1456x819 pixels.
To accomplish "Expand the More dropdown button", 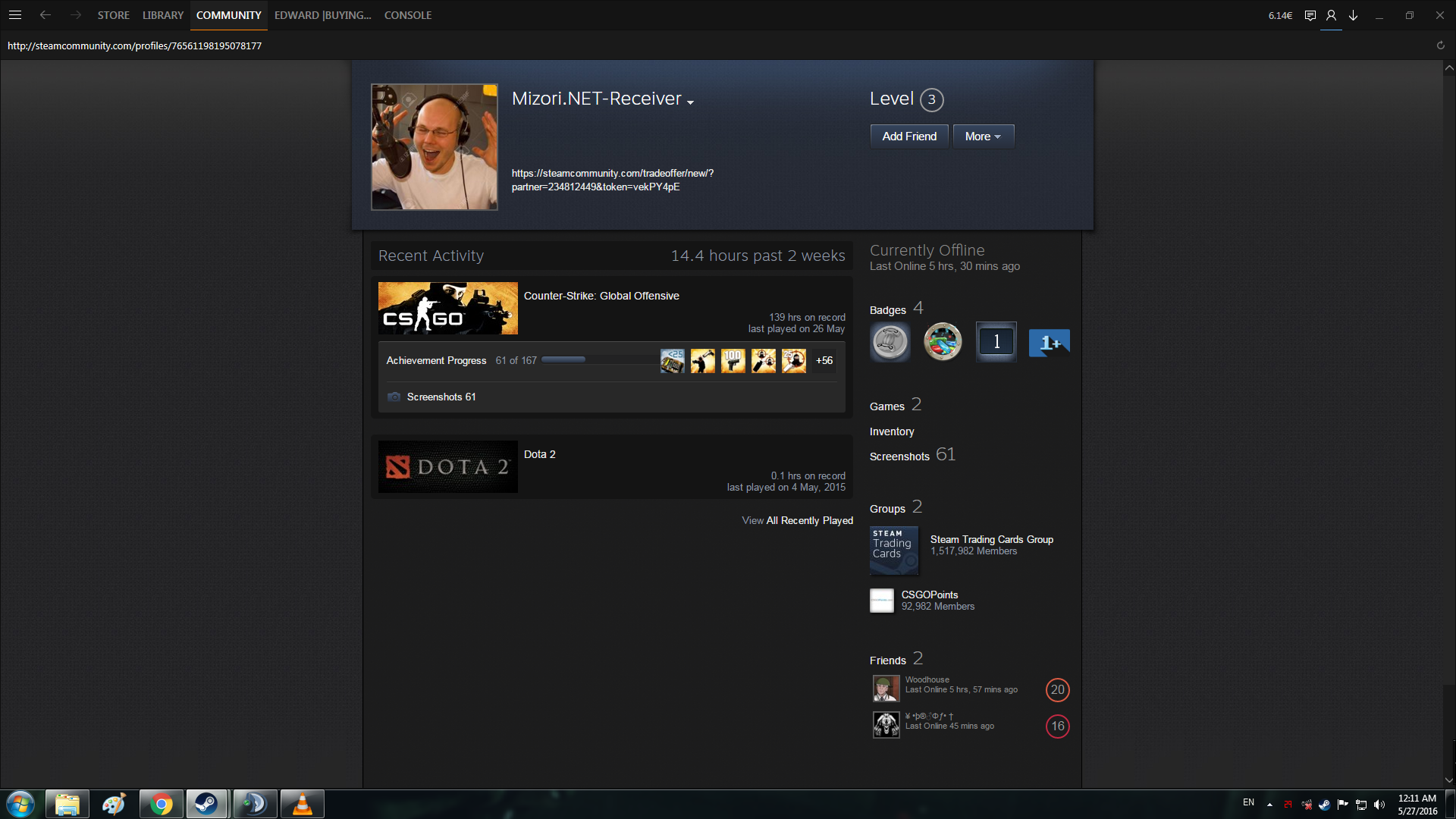I will pos(983,136).
